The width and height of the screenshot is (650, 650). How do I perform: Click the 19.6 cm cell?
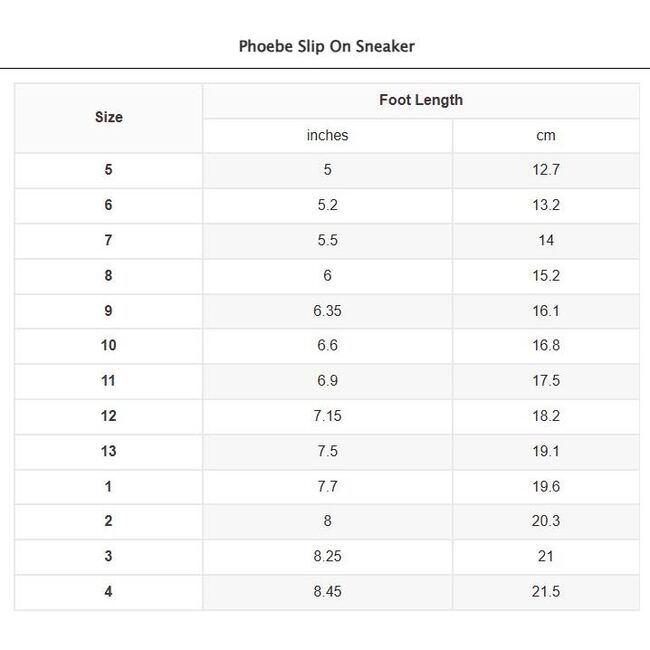(x=545, y=487)
